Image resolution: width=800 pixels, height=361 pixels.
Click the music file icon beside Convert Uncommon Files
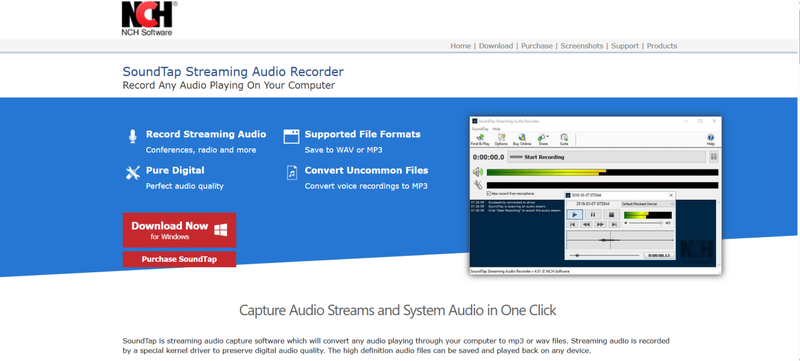tap(291, 172)
